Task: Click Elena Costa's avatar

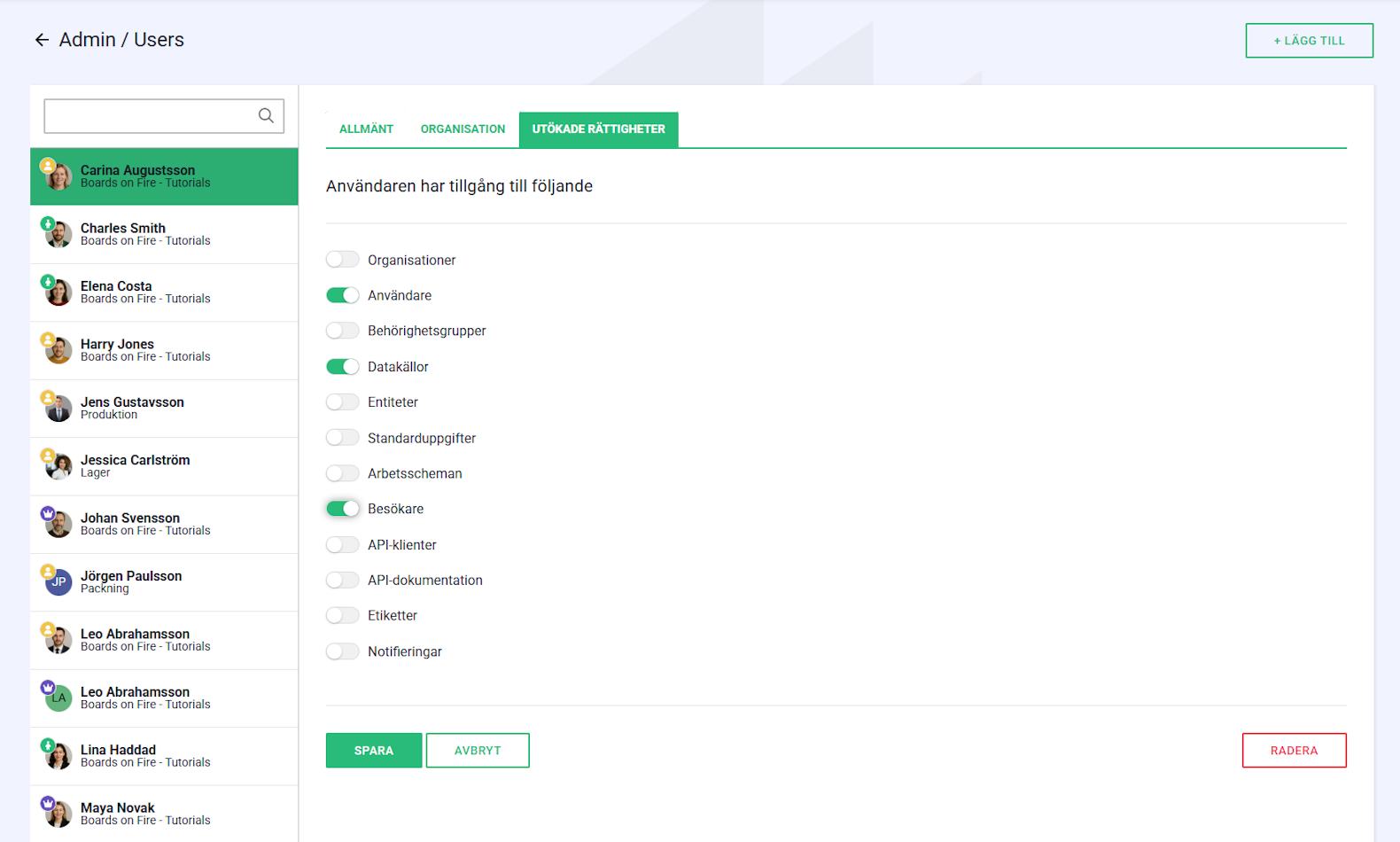Action: pyautogui.click(x=58, y=292)
